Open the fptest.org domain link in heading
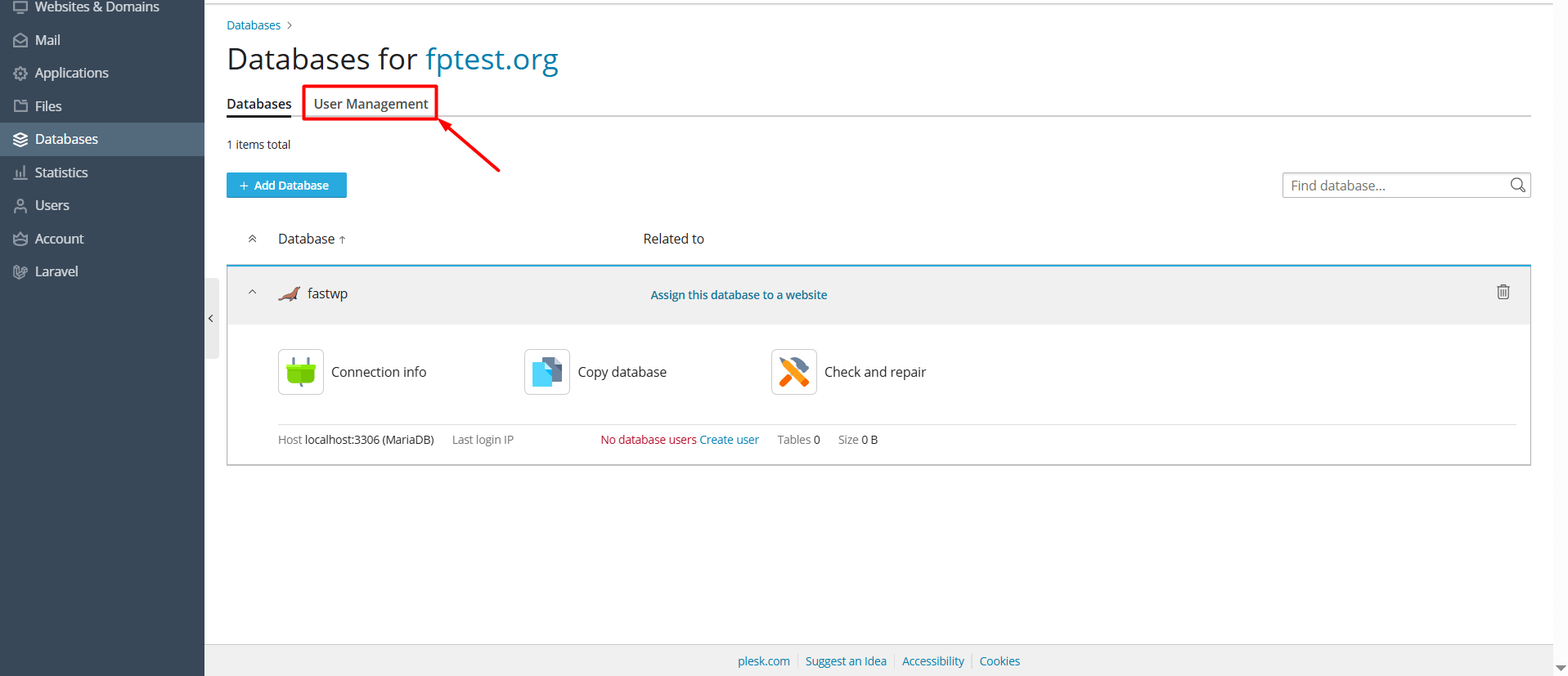Screen dimensions: 1568x676 (492, 60)
